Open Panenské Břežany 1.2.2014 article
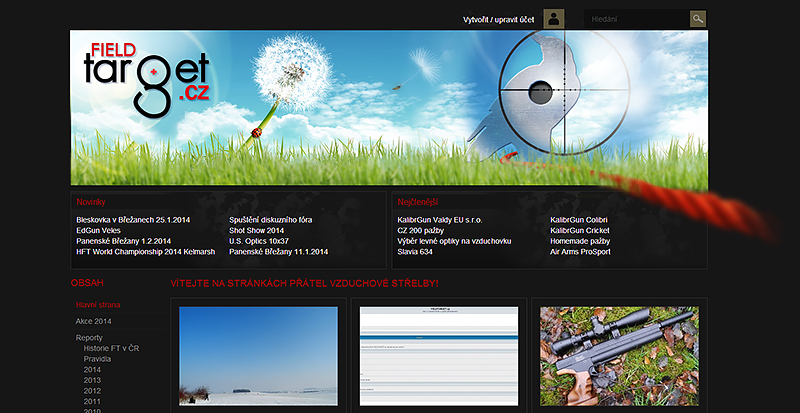The image size is (800, 413). [x=123, y=241]
